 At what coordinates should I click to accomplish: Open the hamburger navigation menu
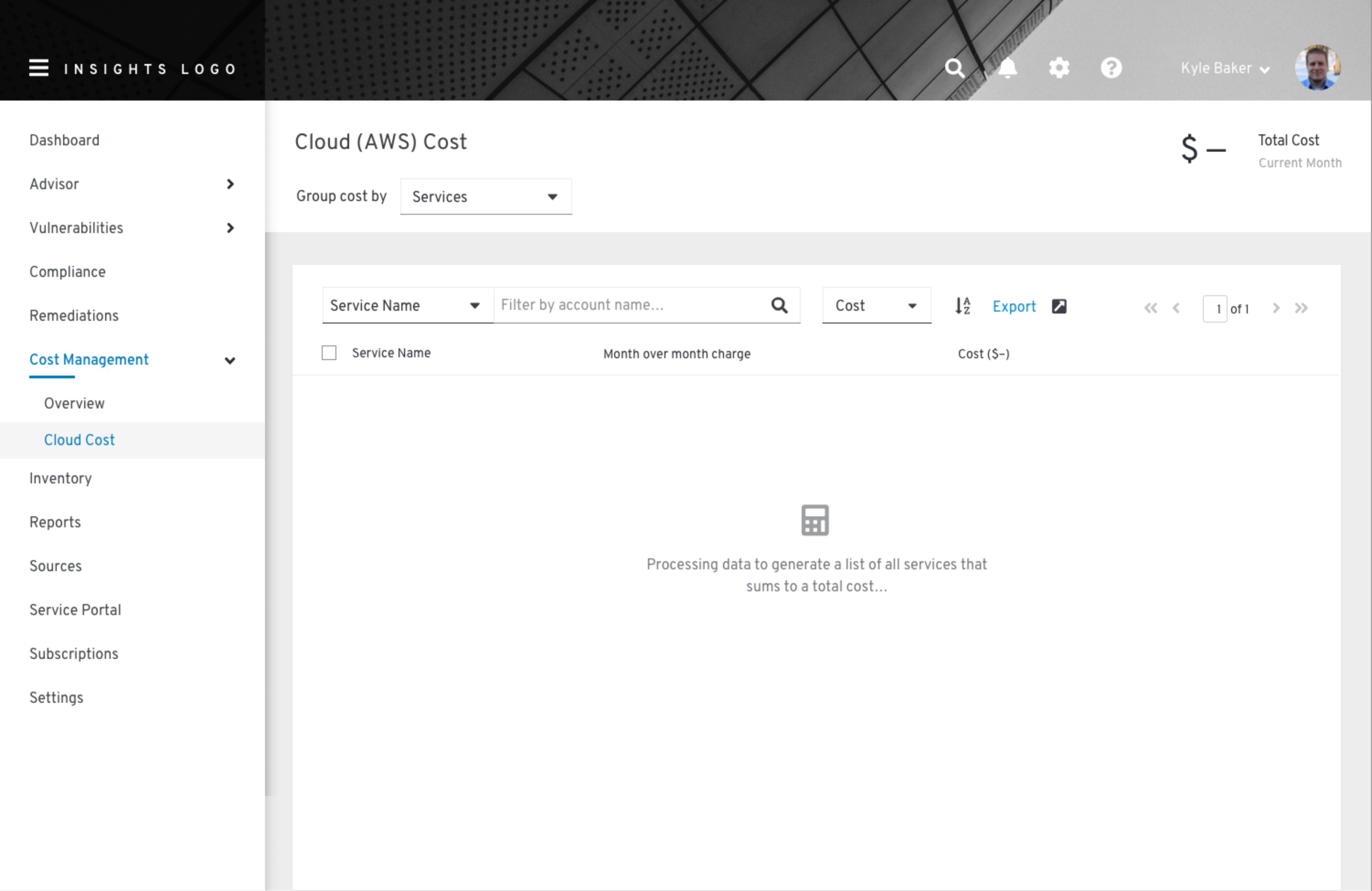(x=39, y=68)
